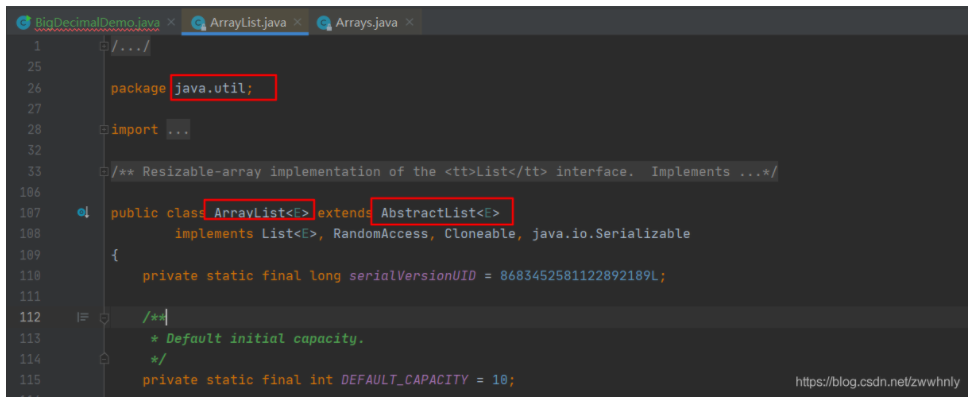
Task: Click the implements keyword on line 108
Action: (x=214, y=234)
